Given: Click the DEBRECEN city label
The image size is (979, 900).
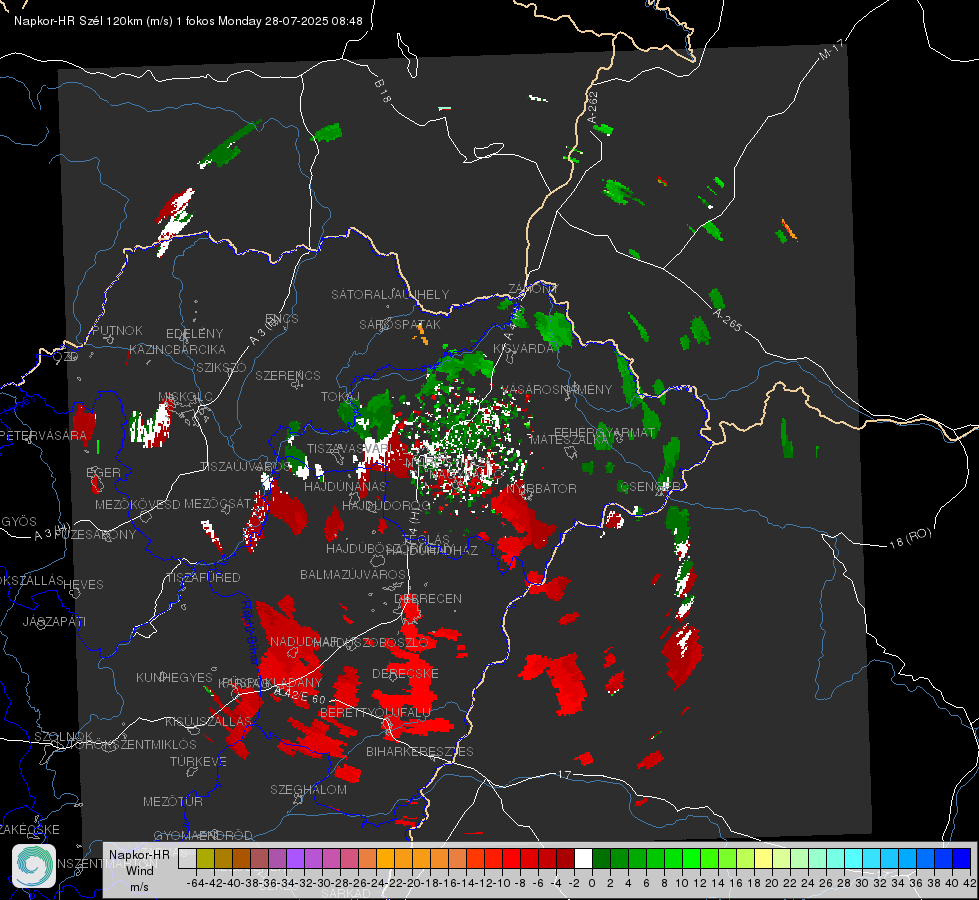Looking at the screenshot, I should (428, 598).
